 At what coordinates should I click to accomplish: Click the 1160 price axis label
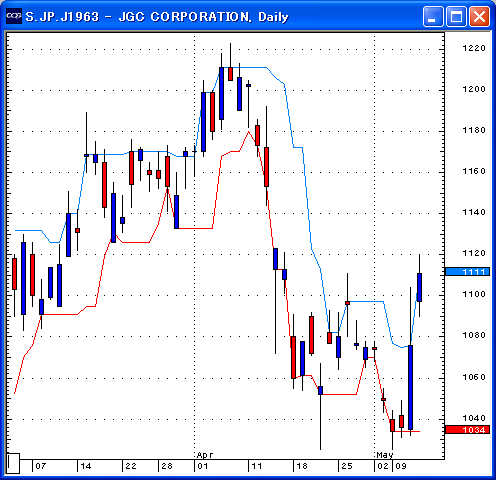[474, 171]
